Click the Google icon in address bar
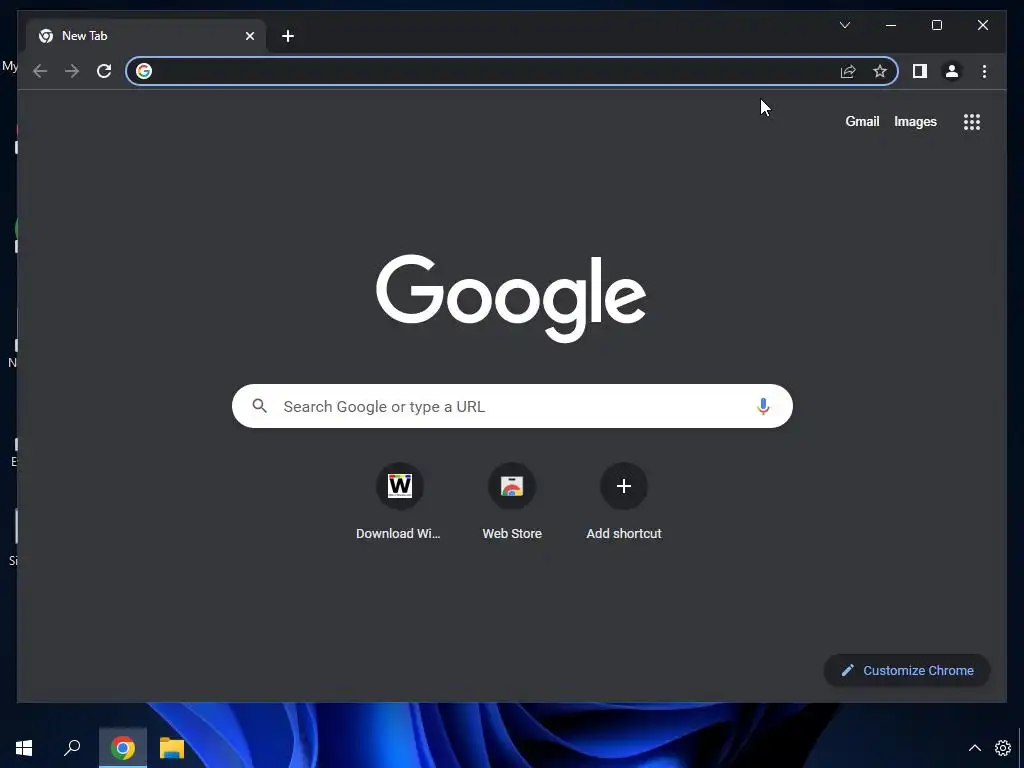This screenshot has width=1024, height=768. (144, 71)
